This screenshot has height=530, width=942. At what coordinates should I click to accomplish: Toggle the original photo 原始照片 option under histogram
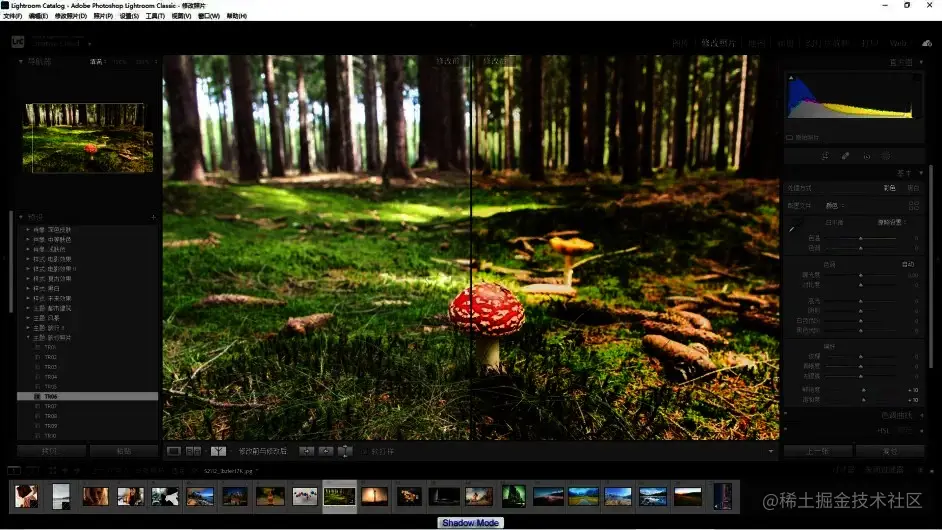click(x=803, y=138)
